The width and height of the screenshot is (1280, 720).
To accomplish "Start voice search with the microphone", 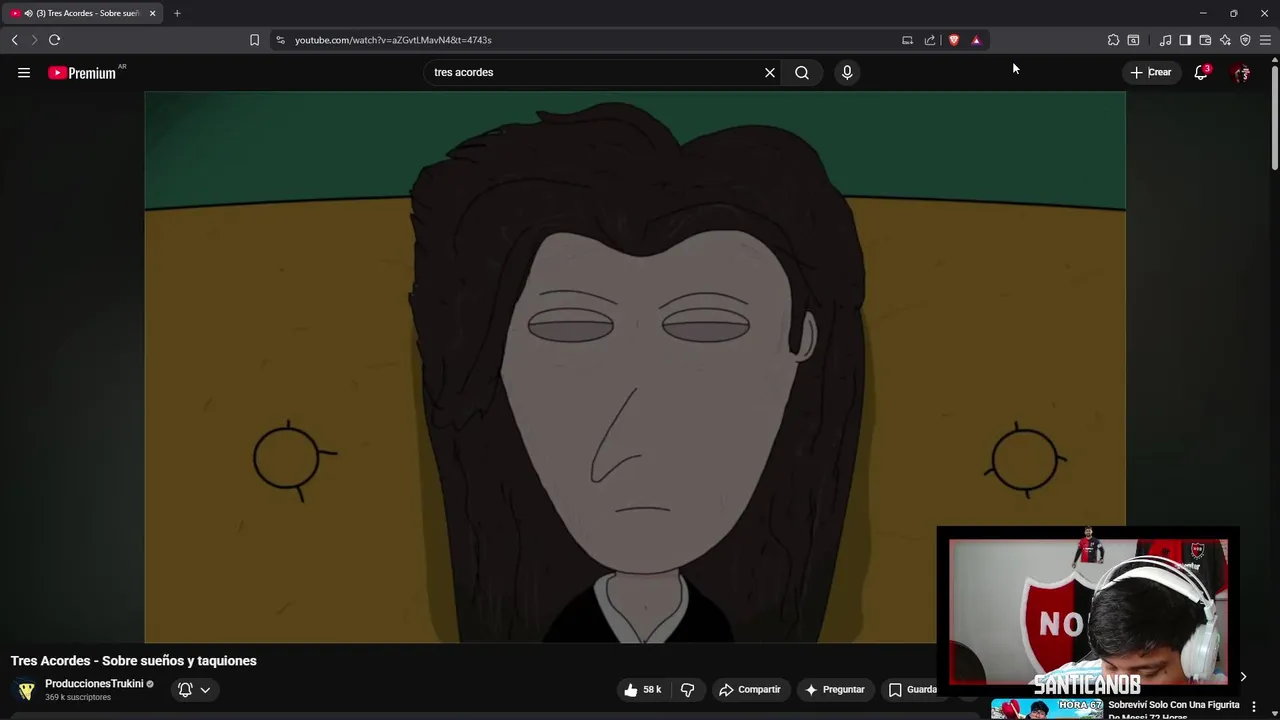I will (847, 72).
